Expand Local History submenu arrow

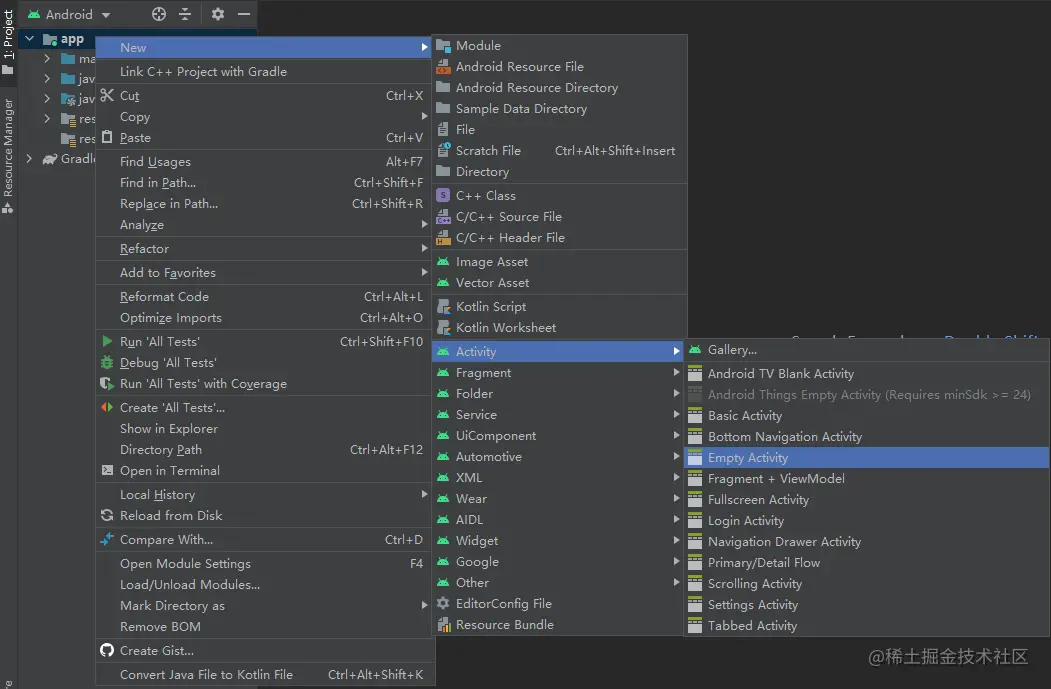click(424, 494)
